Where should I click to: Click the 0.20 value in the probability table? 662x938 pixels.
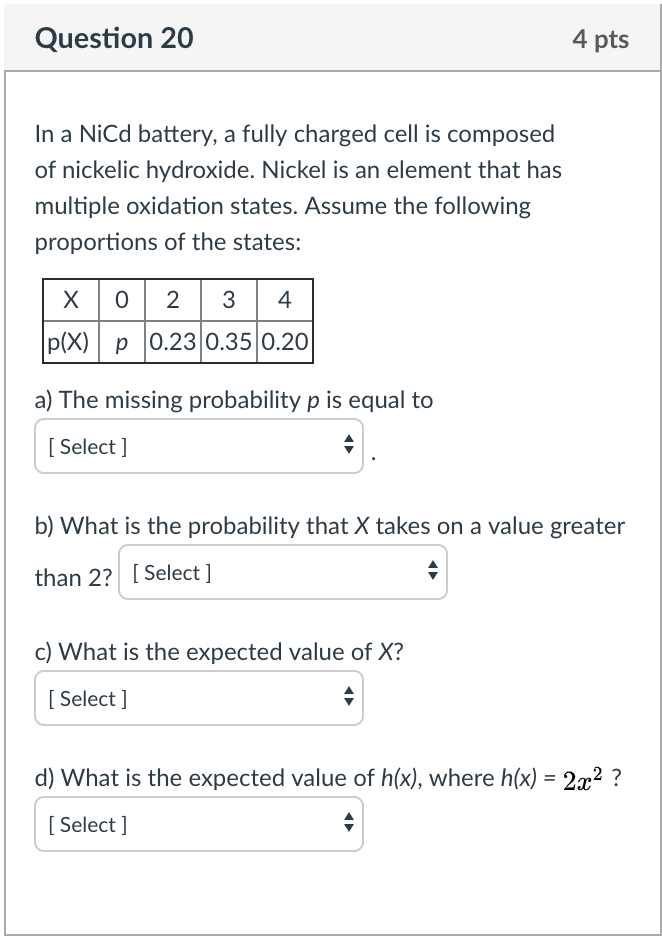click(285, 340)
